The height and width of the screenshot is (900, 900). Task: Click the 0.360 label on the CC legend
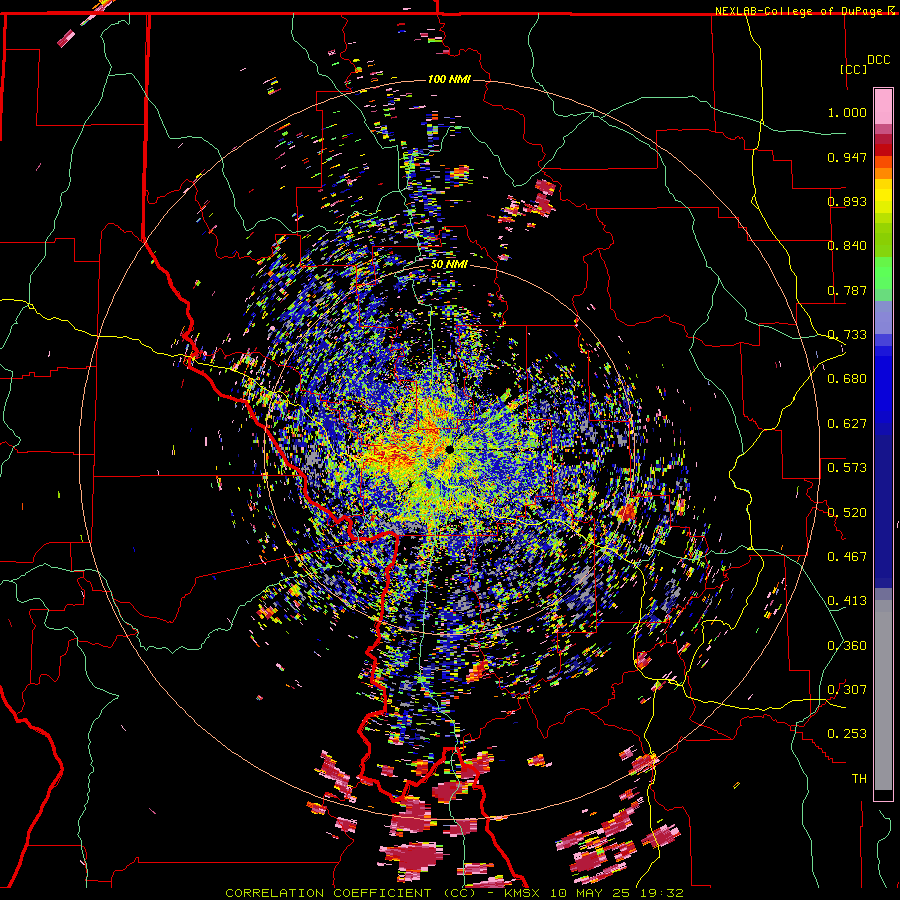[x=847, y=646]
